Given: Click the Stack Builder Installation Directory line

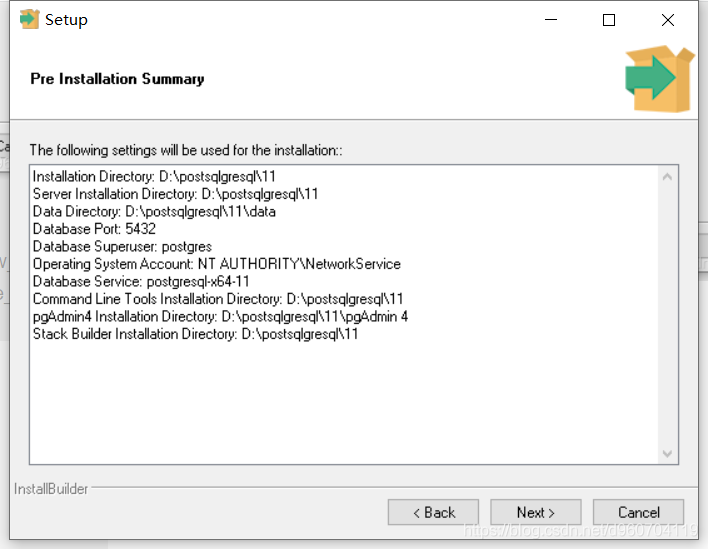Looking at the screenshot, I should pyautogui.click(x=195, y=334).
